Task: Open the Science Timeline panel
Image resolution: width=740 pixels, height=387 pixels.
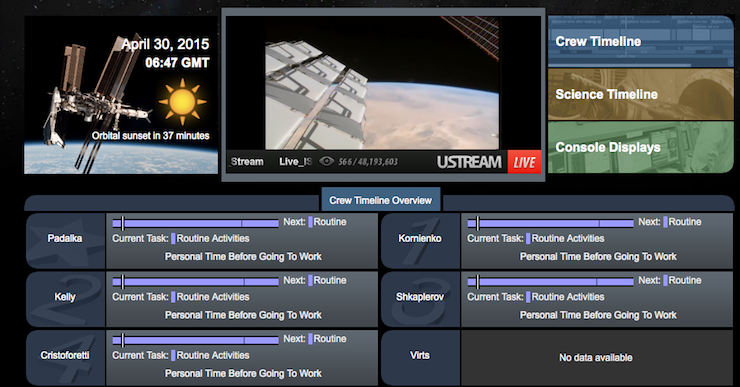Action: click(x=641, y=94)
